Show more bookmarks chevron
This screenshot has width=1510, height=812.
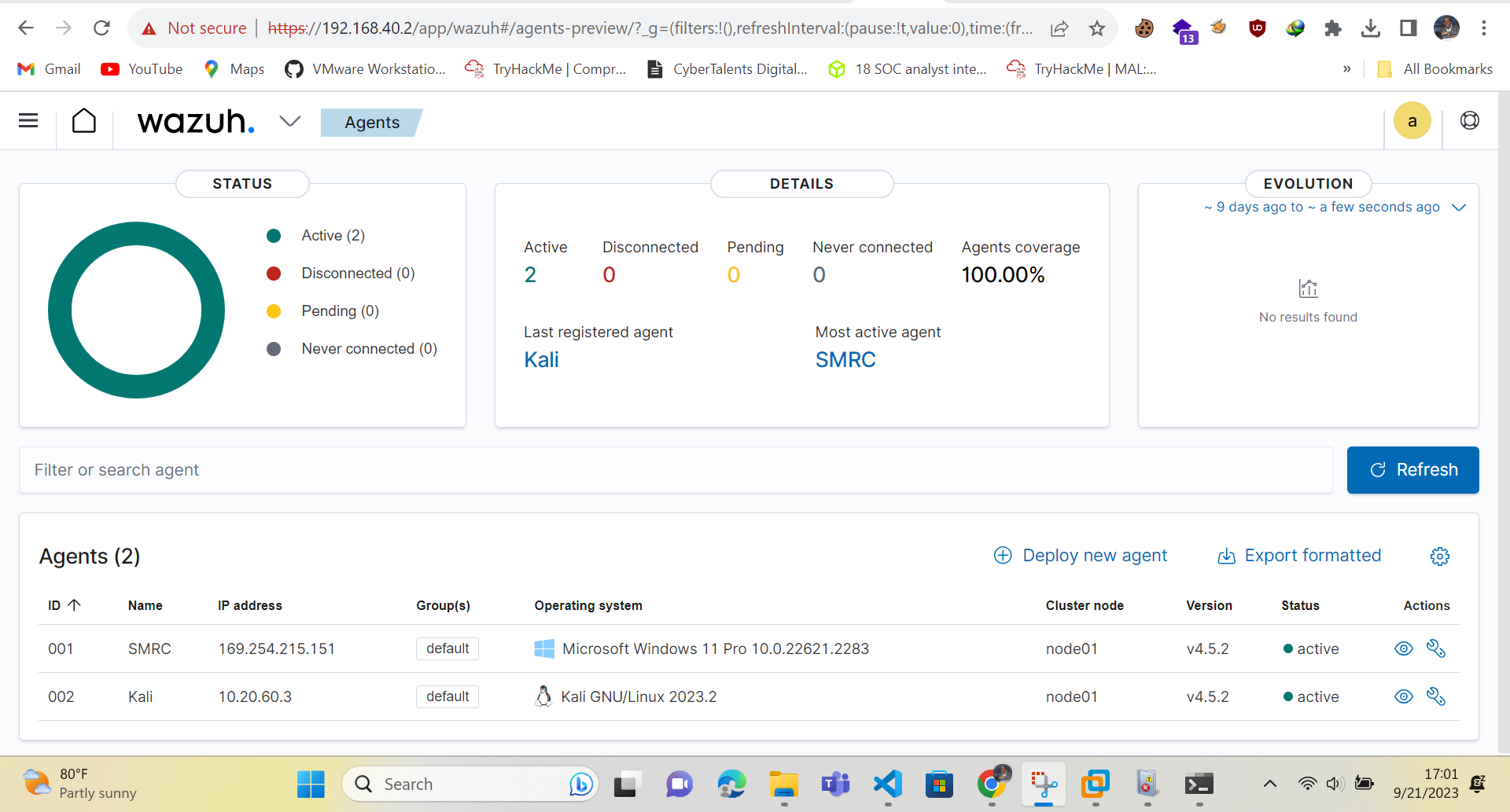tap(1347, 69)
